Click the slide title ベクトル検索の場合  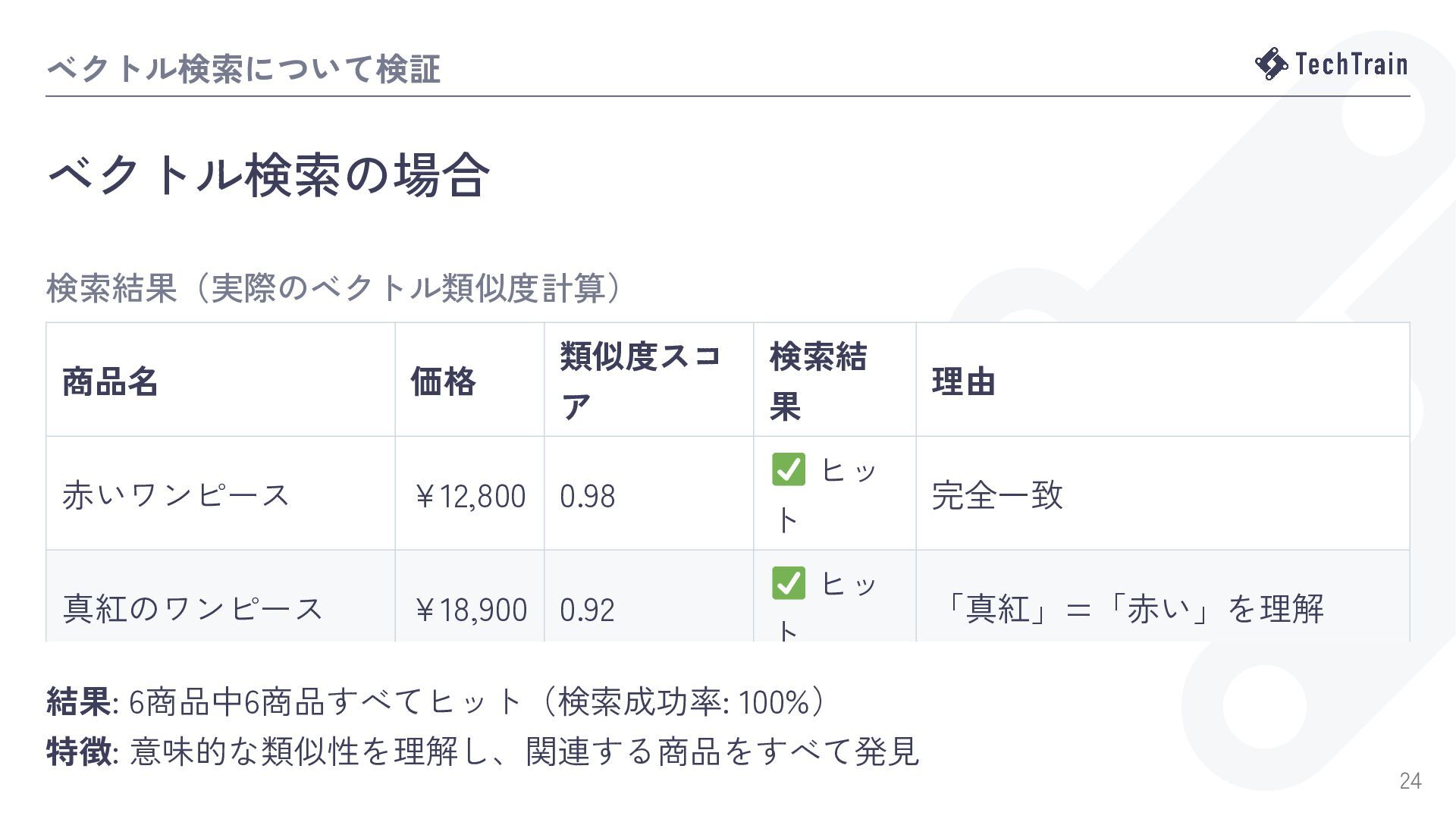click(x=268, y=175)
